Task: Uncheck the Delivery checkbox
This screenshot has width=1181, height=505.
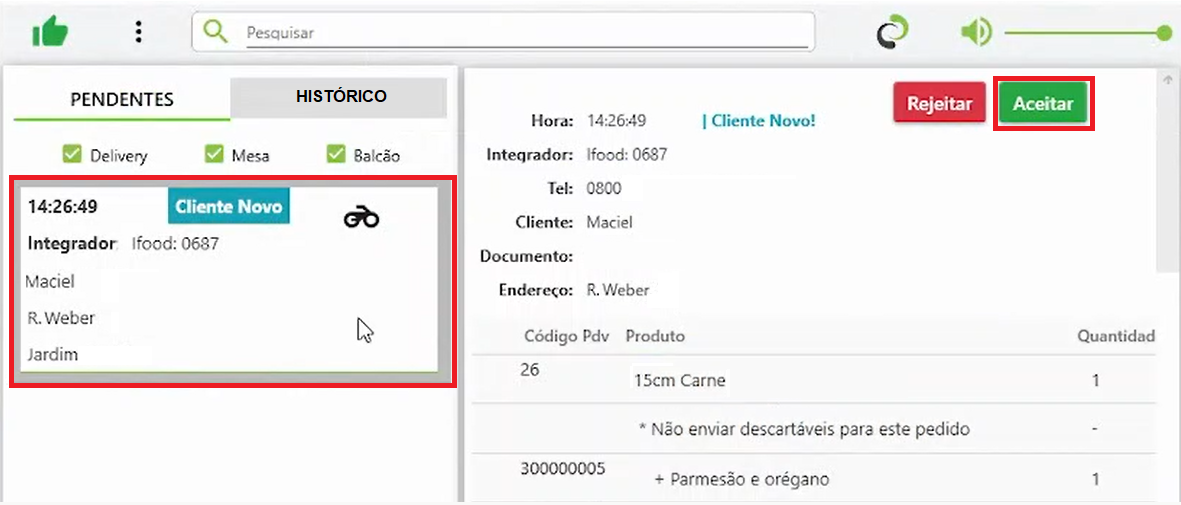Action: (72, 155)
